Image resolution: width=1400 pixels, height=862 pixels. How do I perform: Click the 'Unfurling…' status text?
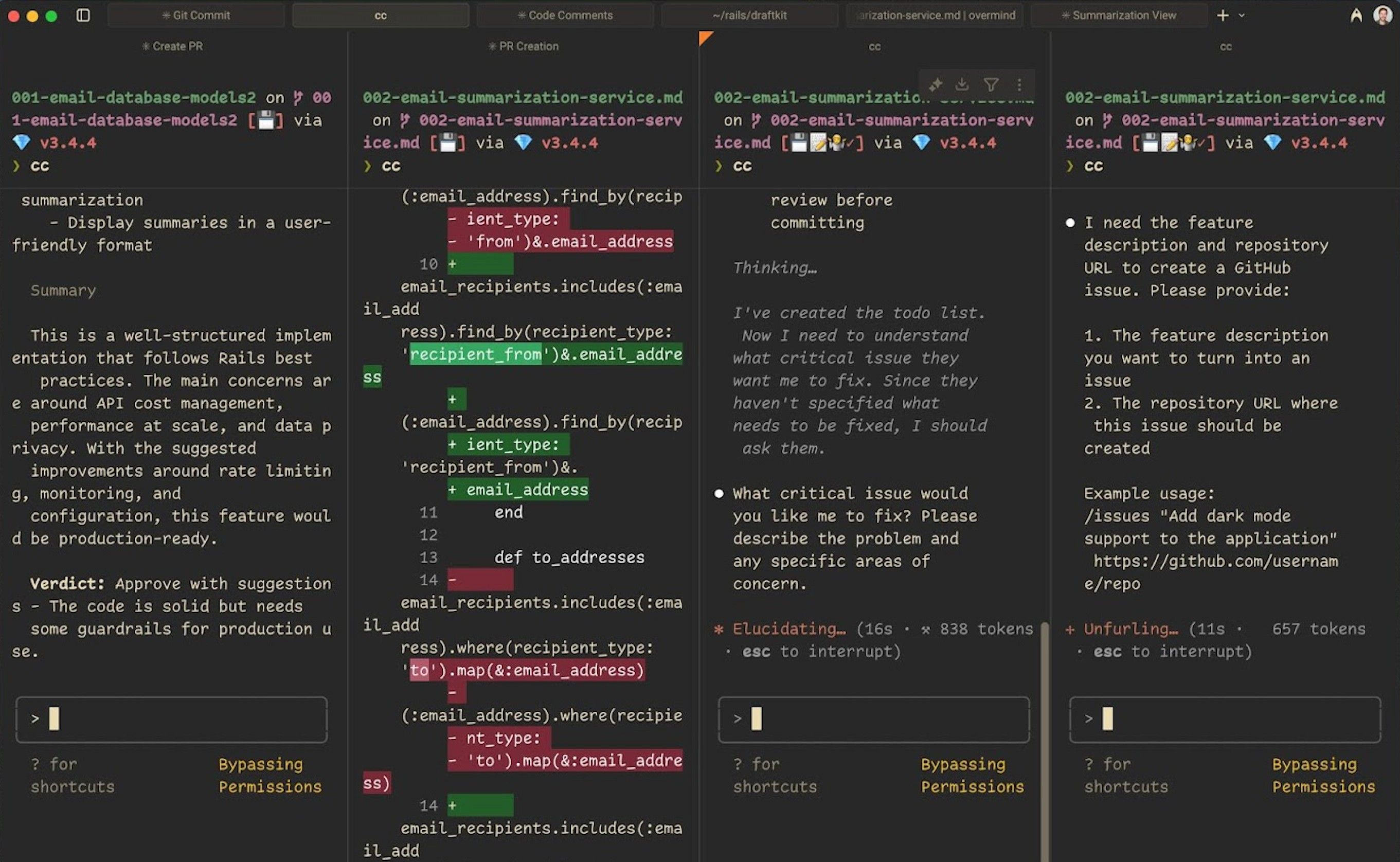point(1130,630)
